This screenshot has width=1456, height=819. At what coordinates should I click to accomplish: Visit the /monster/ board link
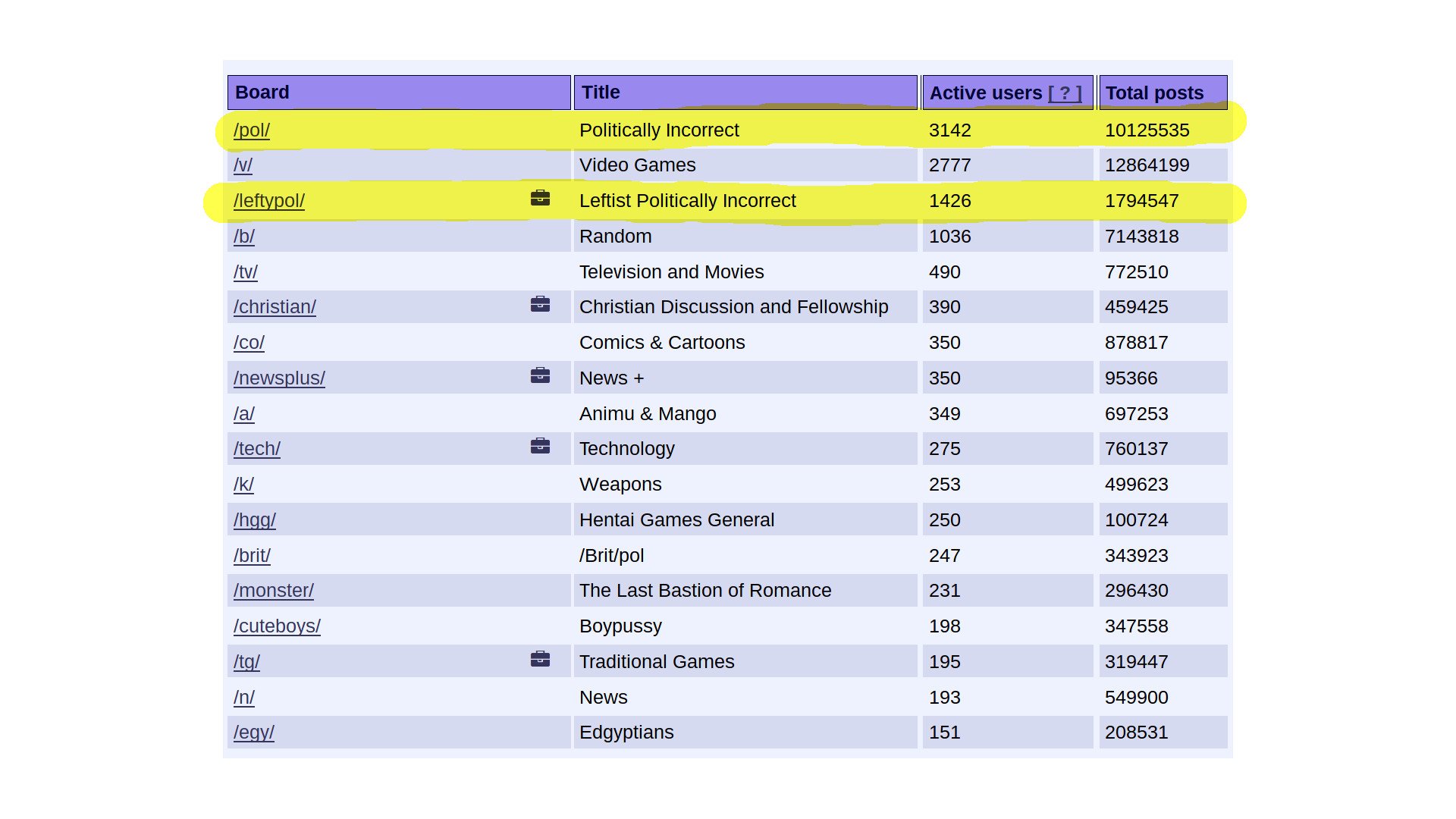coord(273,591)
